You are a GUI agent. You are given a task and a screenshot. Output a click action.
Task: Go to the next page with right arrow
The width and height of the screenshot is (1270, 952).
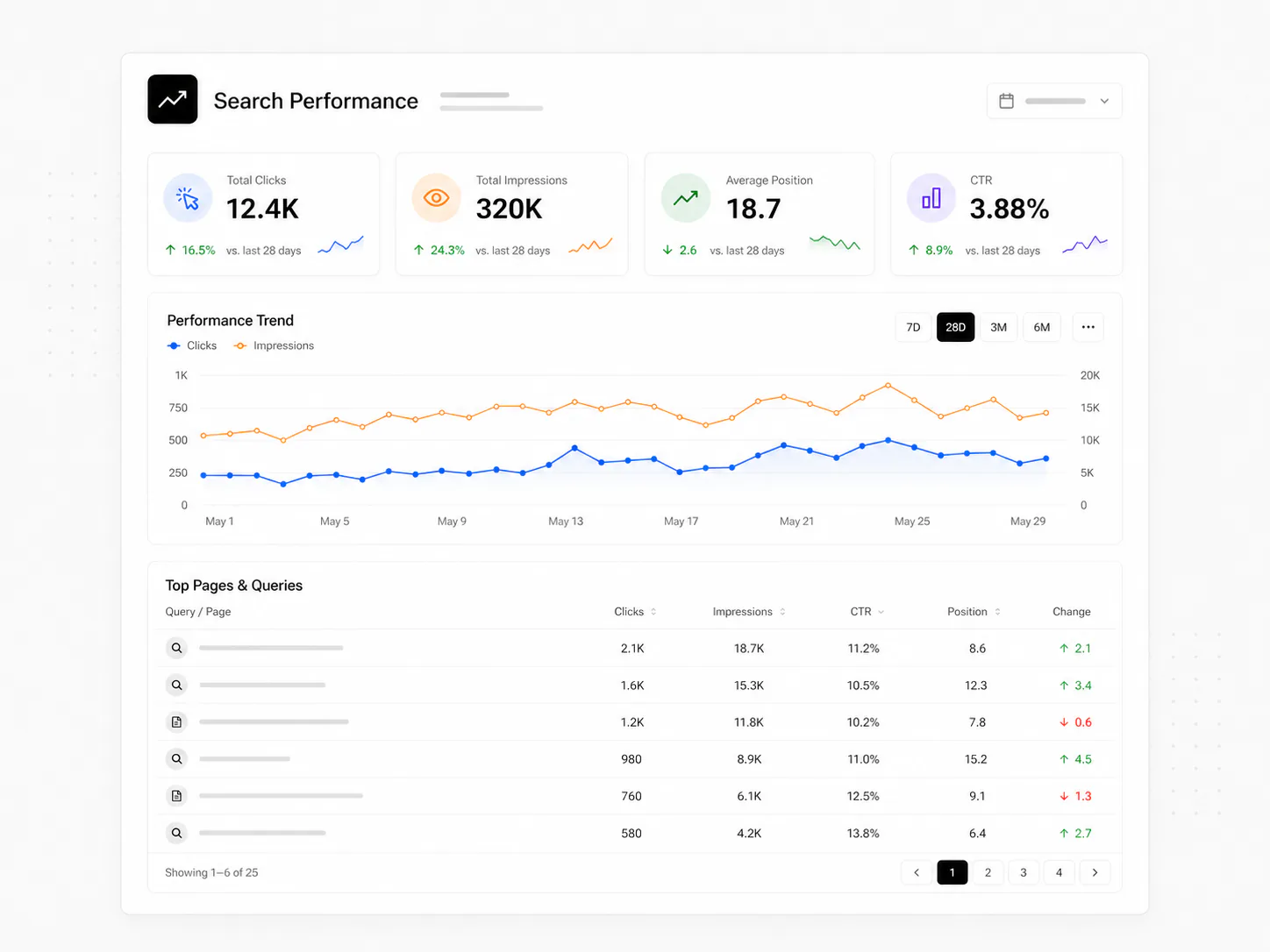pos(1095,872)
